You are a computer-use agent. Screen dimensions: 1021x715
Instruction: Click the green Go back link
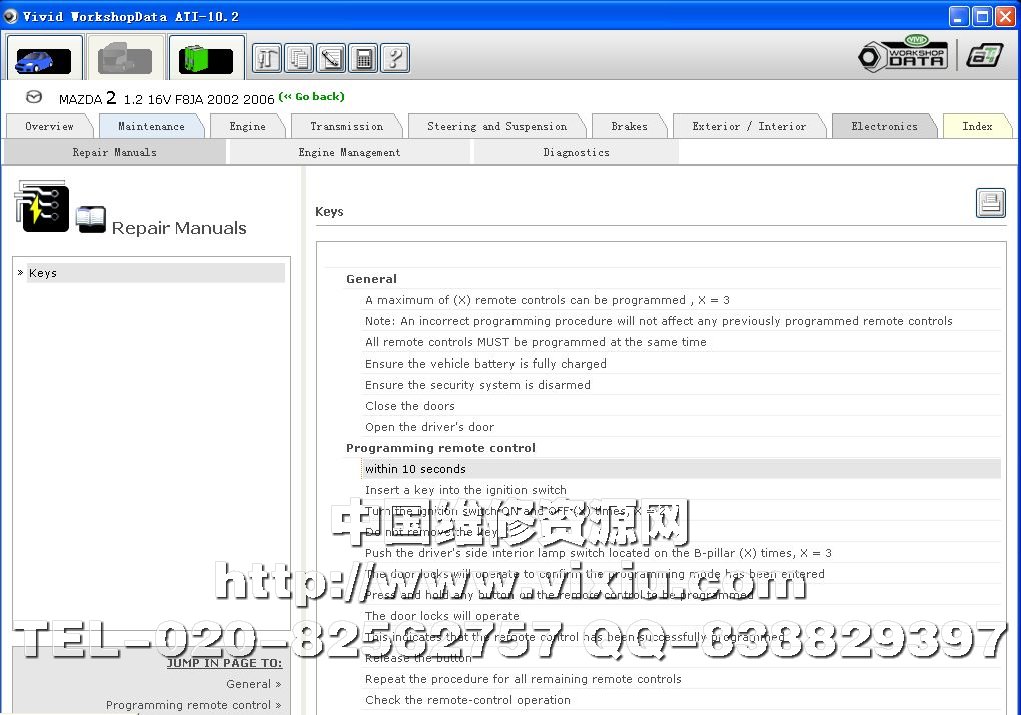click(x=311, y=97)
